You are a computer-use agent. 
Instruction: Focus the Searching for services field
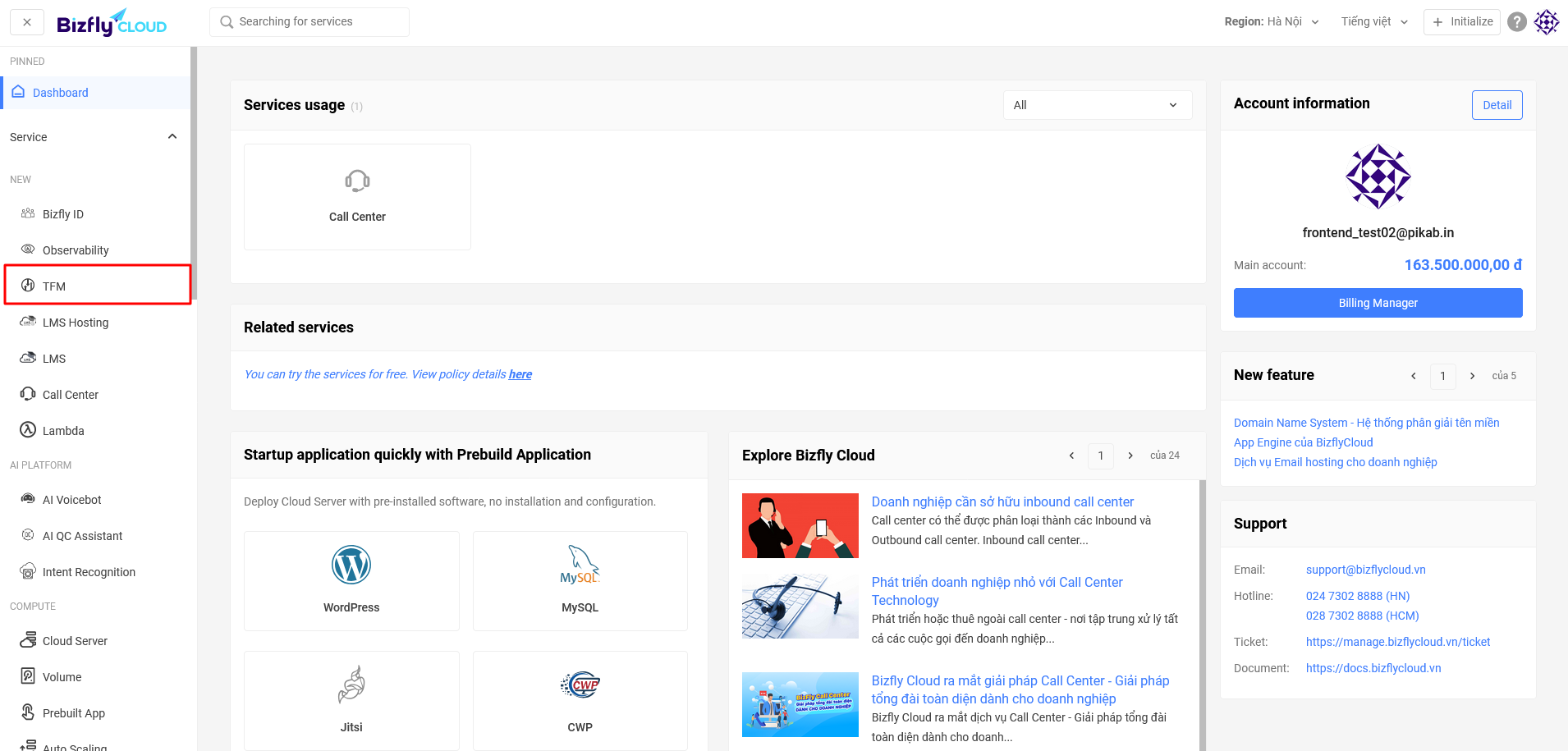[309, 22]
